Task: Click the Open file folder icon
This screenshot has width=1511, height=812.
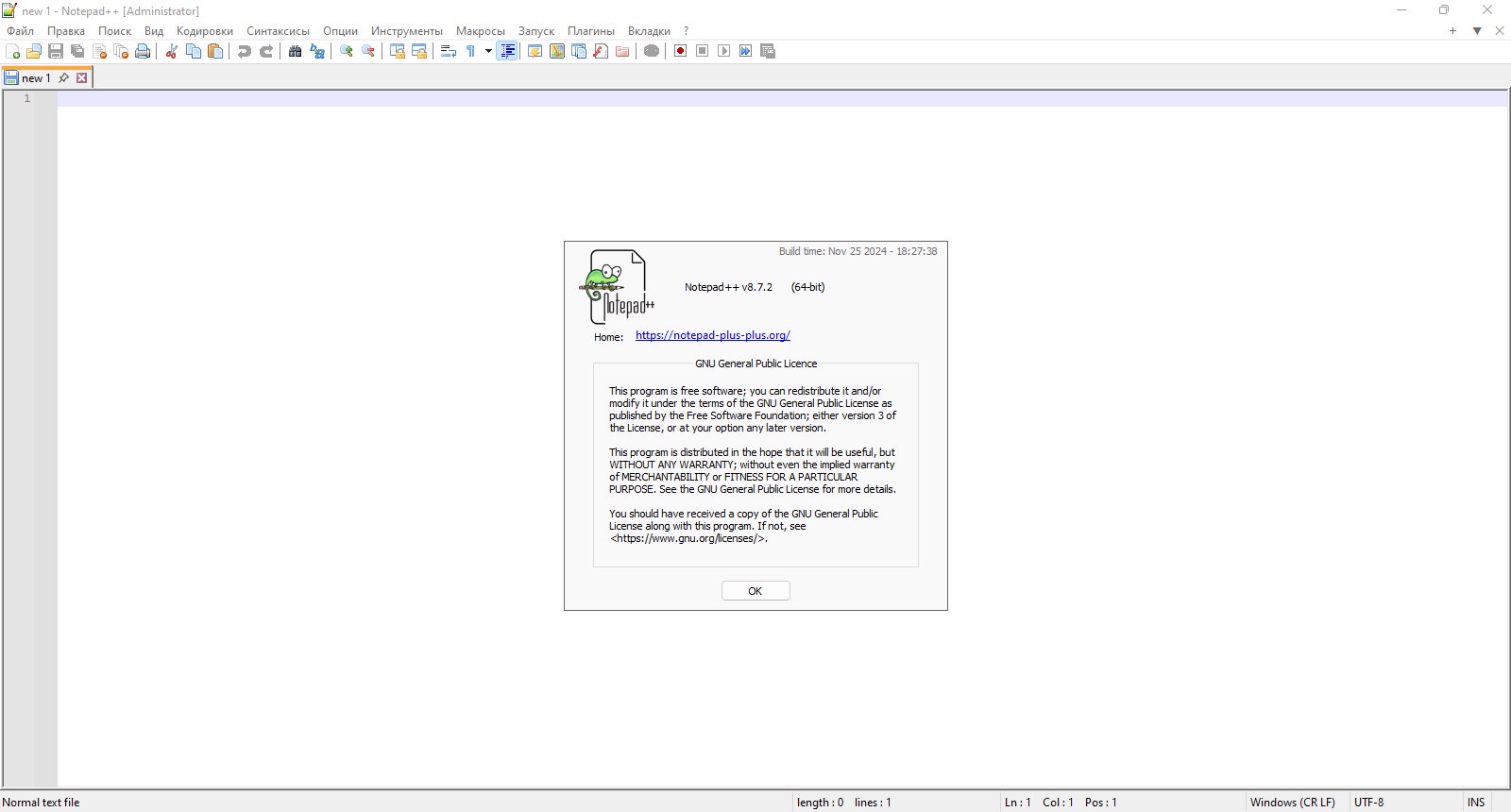Action: (x=34, y=51)
